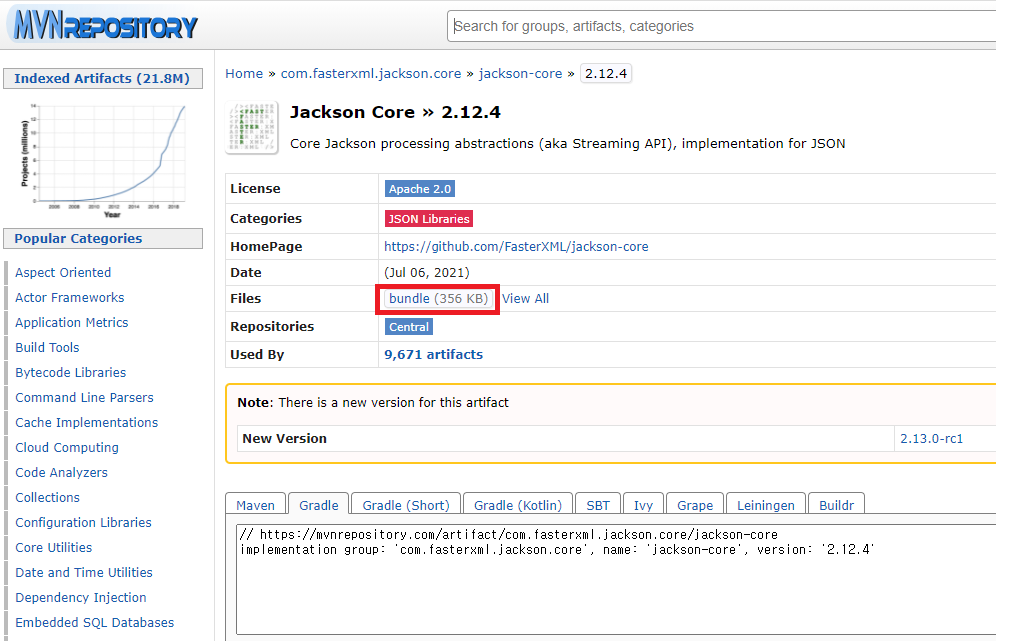Open Dependency Injection category

pos(81,598)
